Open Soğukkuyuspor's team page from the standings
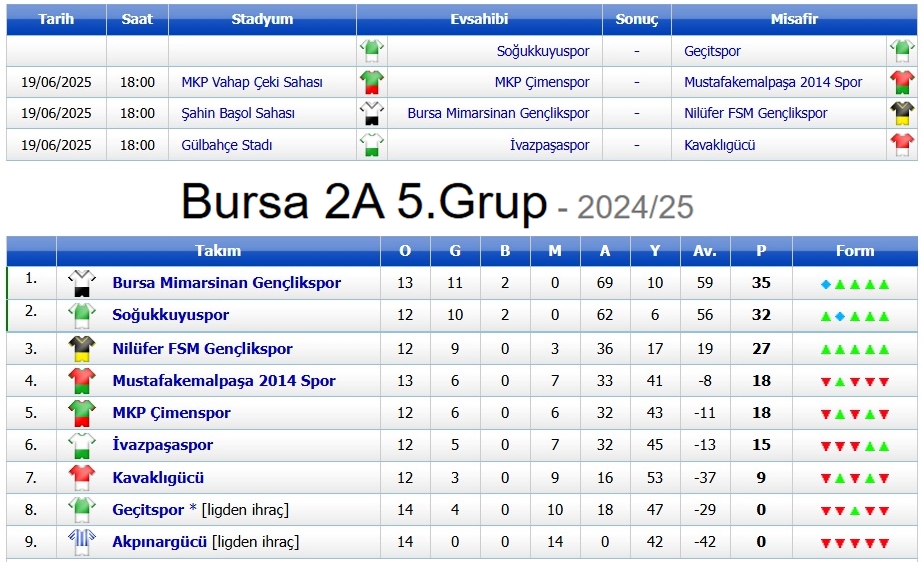 tap(171, 315)
